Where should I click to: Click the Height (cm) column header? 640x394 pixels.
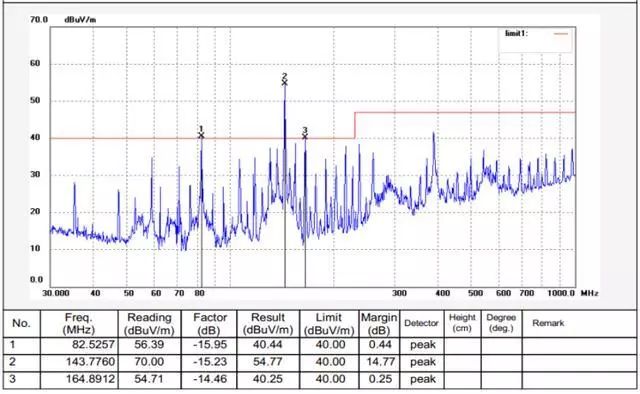[x=462, y=323]
